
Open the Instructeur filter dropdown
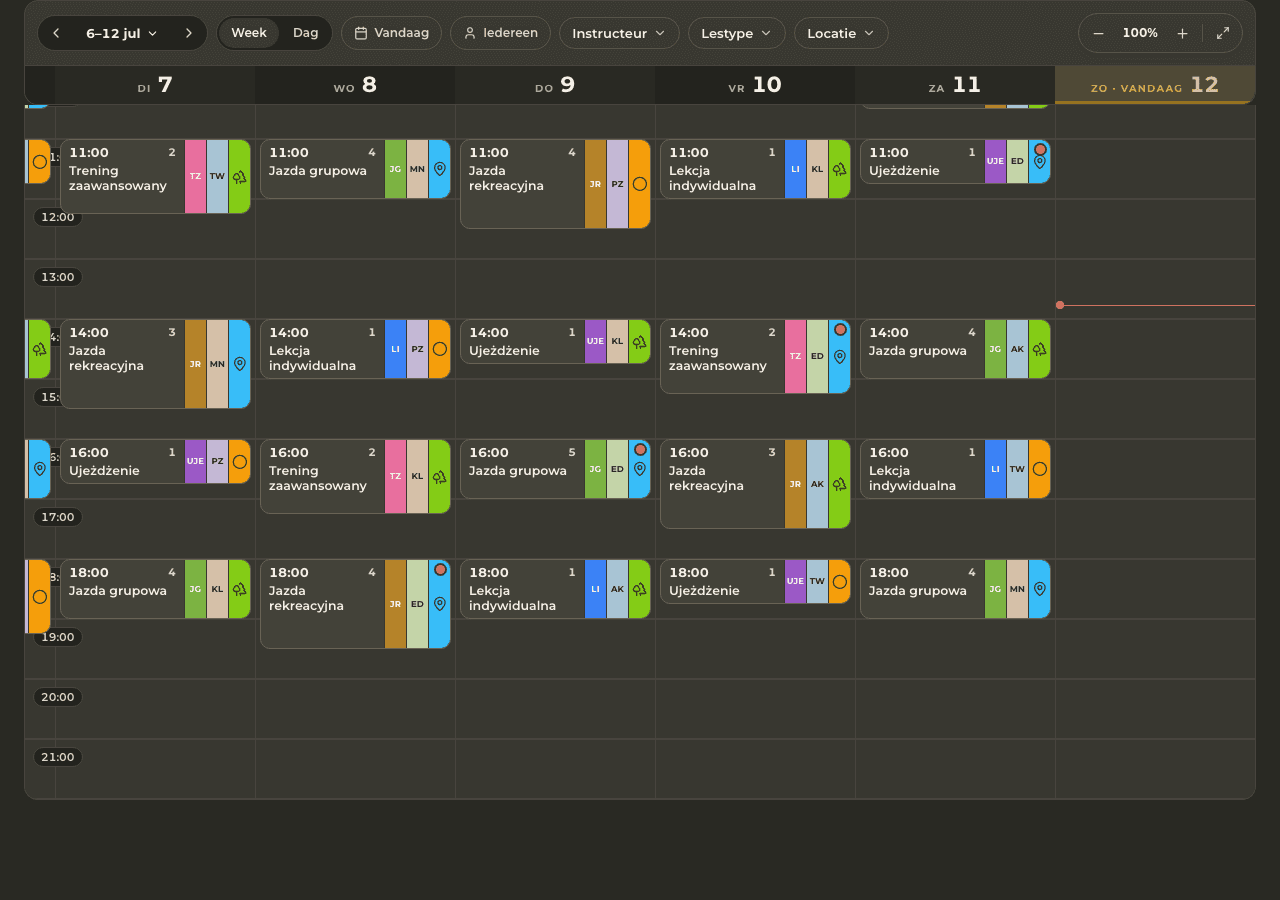619,33
